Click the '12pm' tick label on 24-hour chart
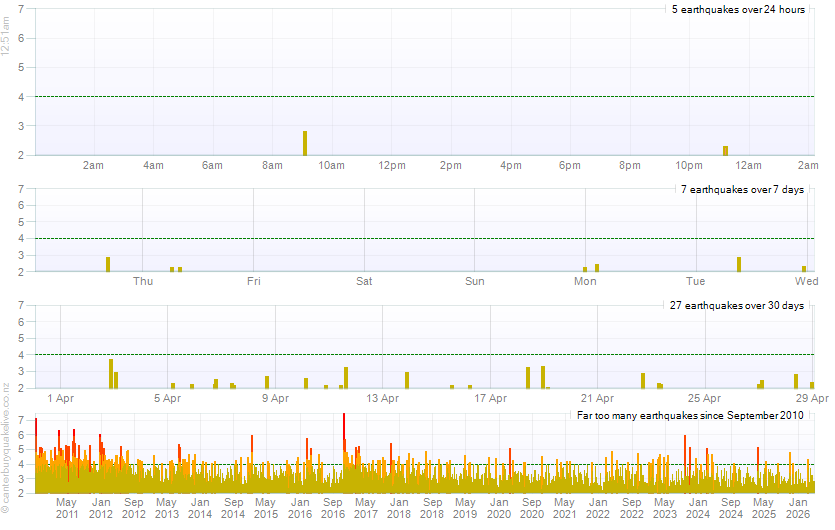Screen dimensions: 835x530 [x=391, y=165]
